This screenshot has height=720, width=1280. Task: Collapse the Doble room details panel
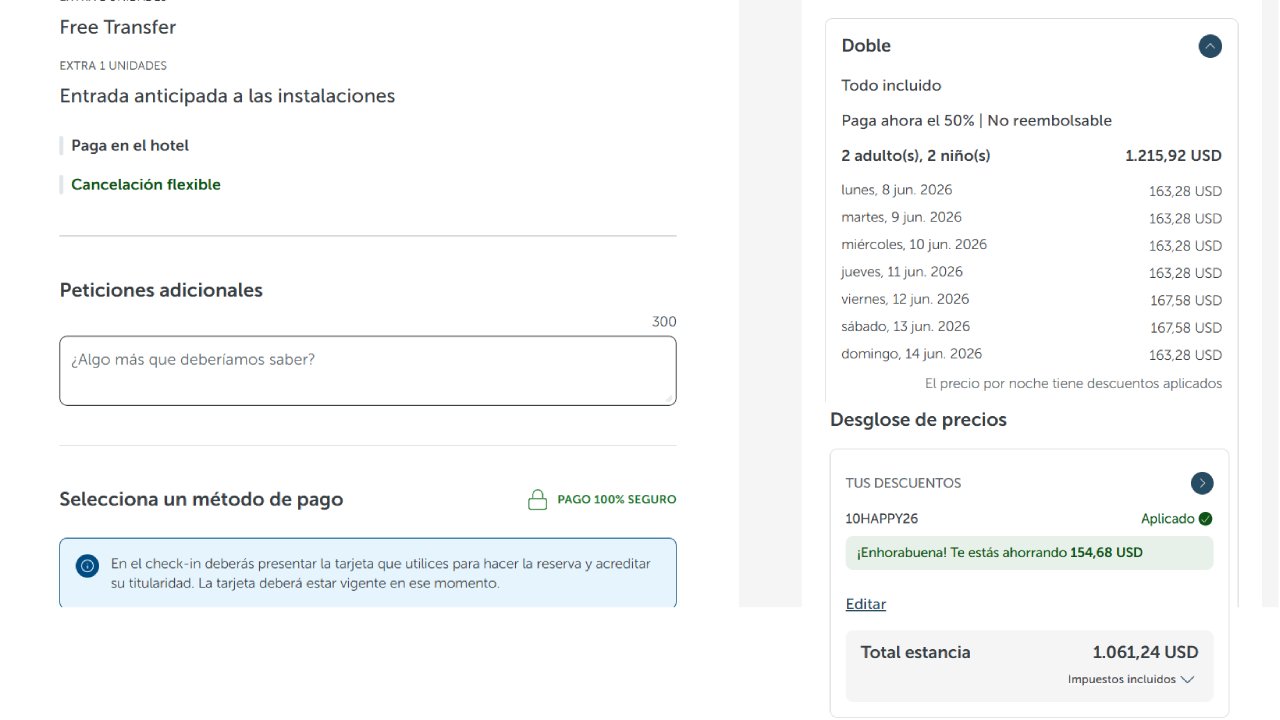point(1209,46)
